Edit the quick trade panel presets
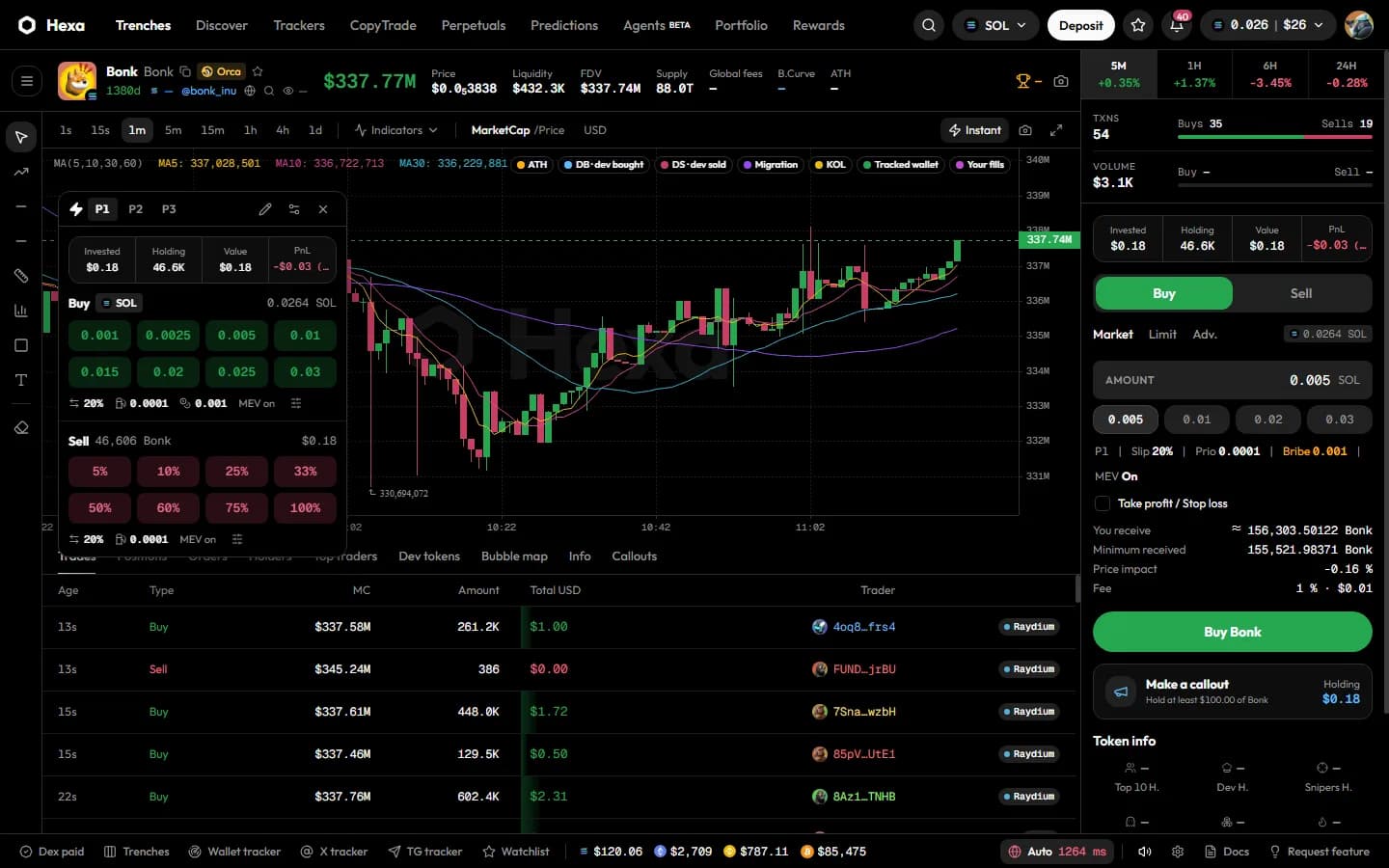The height and width of the screenshot is (868, 1389). coord(265,209)
